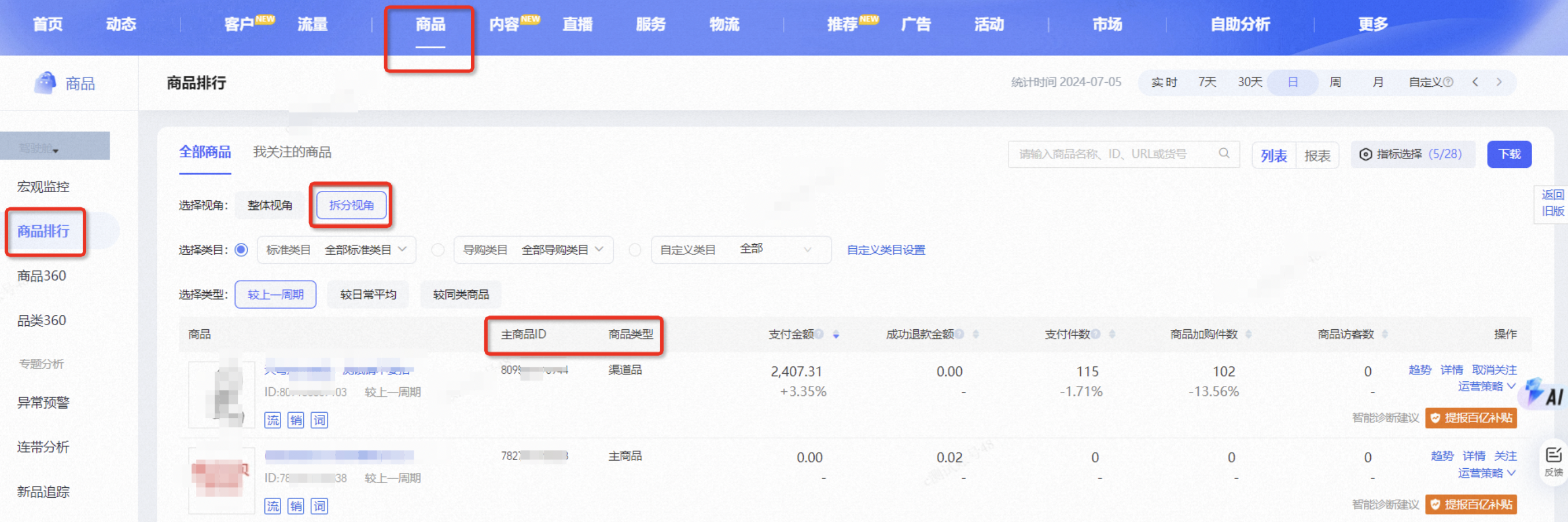Image resolution: width=1568 pixels, height=522 pixels.
Task: Click the 下载 button
Action: tap(1509, 154)
